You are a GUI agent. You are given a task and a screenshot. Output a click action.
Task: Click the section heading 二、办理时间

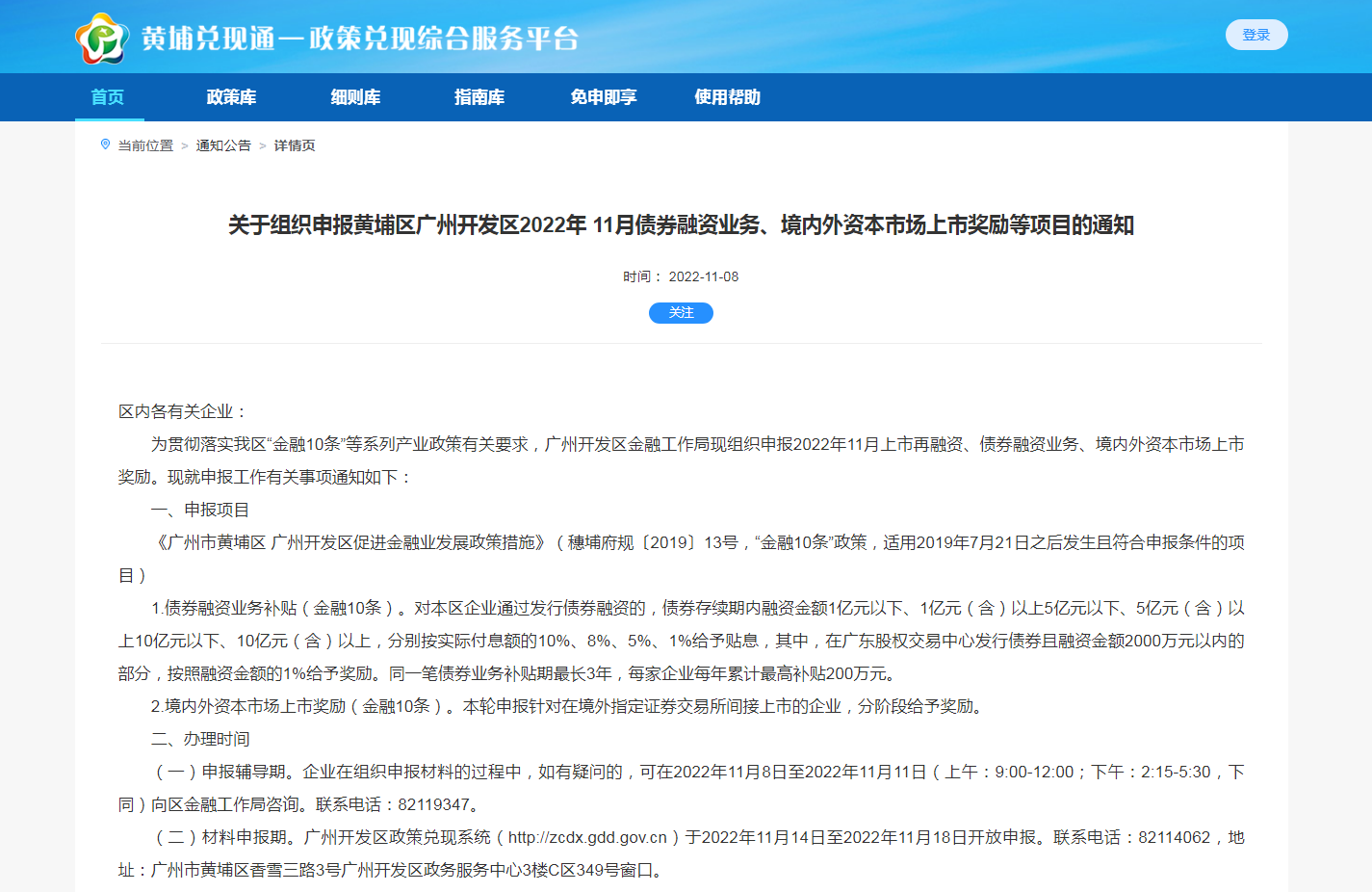point(200,739)
